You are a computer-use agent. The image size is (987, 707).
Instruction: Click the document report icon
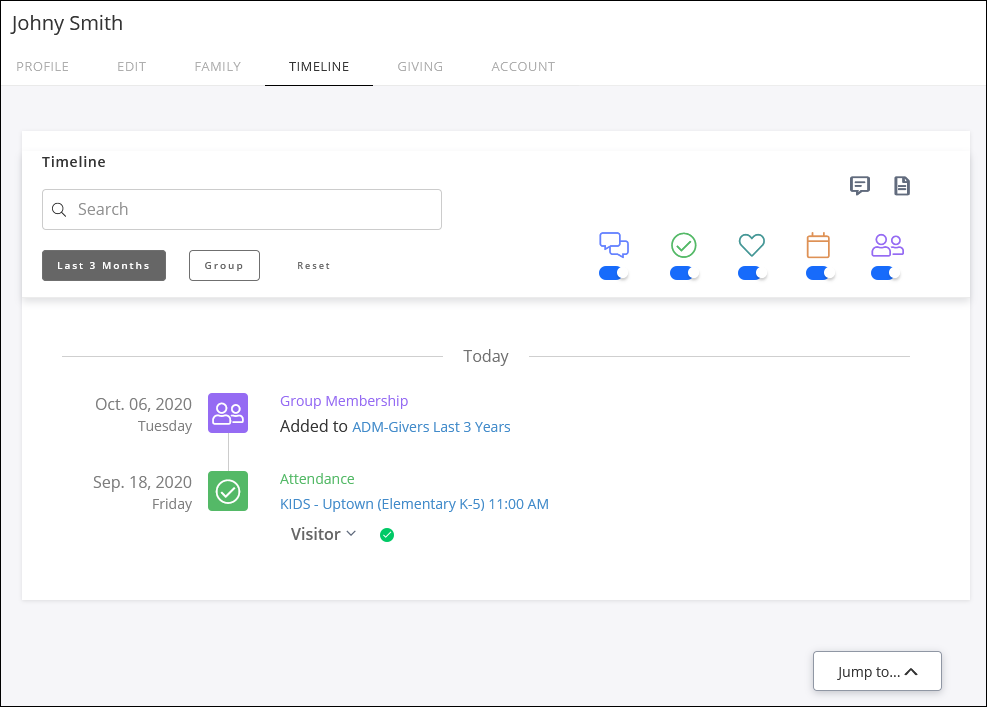coord(902,185)
